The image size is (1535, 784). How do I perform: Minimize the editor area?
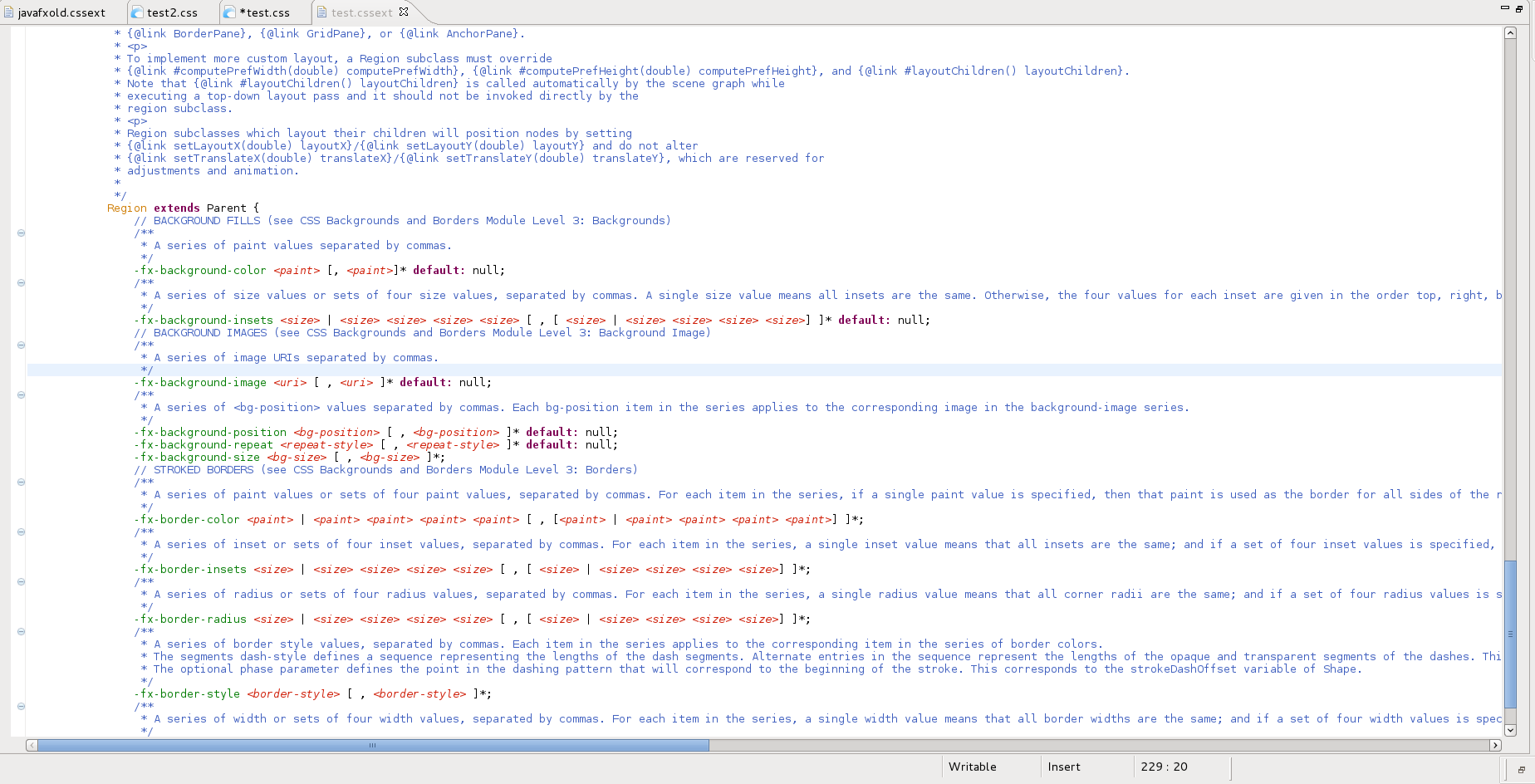(1504, 7)
